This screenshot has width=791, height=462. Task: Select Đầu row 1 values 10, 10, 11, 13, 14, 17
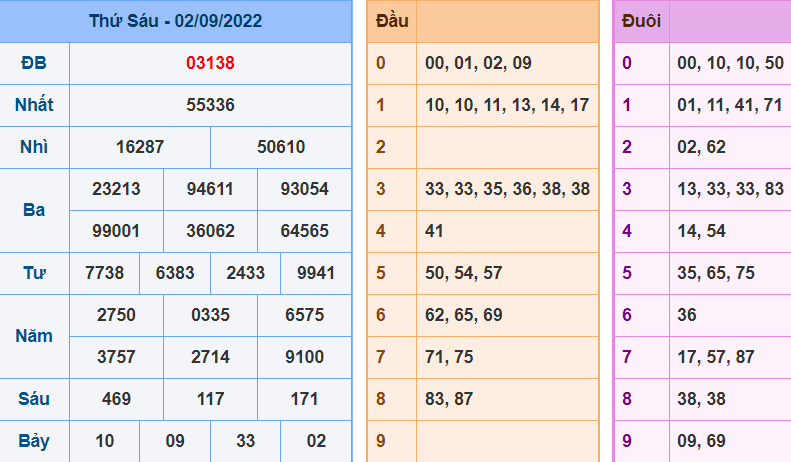[x=507, y=105]
